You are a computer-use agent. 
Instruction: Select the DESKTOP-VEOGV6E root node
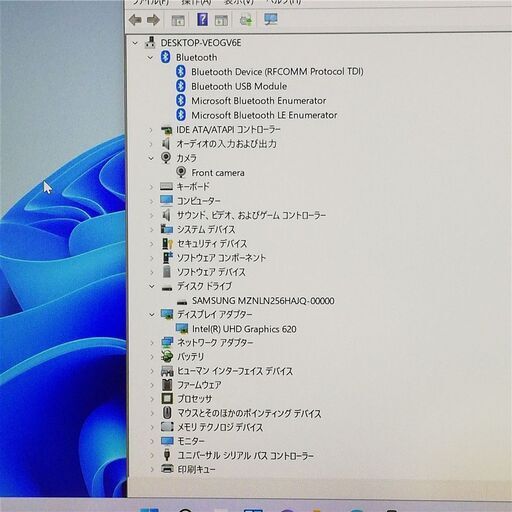point(201,43)
